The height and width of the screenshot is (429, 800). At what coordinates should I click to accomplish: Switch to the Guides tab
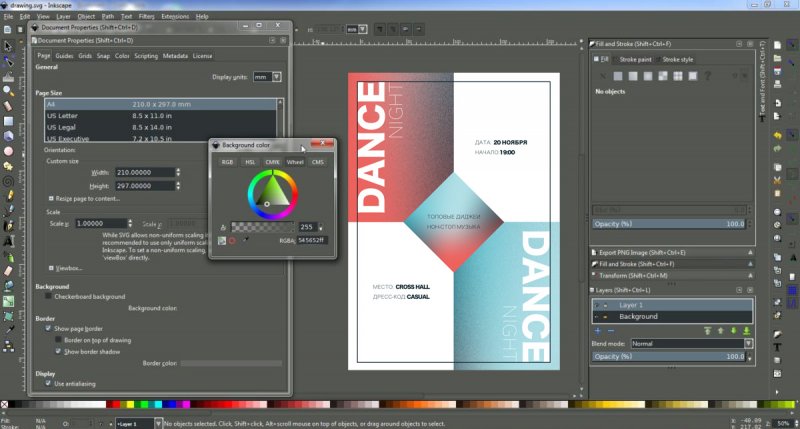coord(64,56)
